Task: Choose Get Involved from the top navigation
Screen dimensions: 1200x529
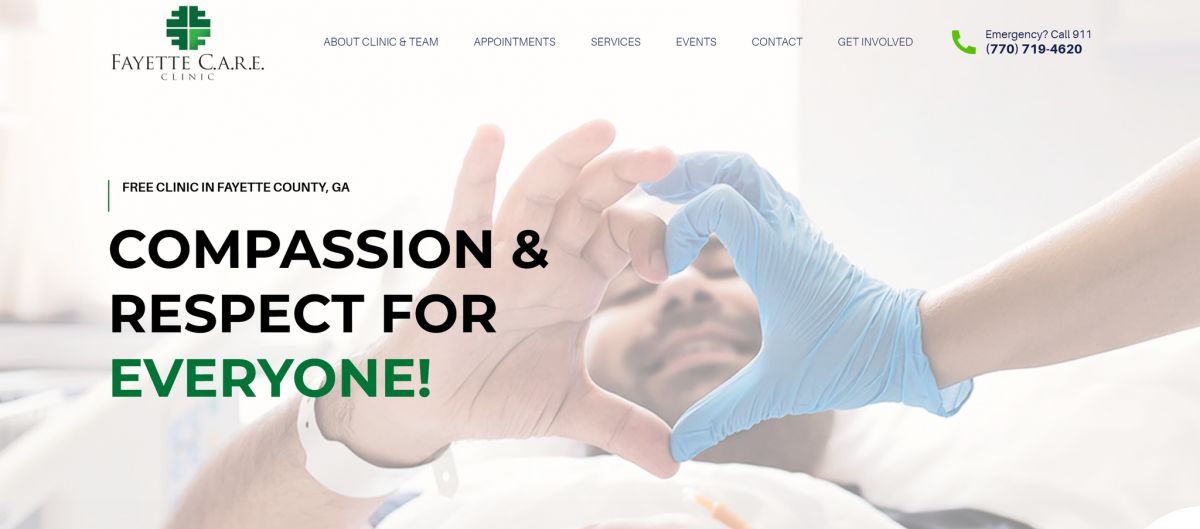Action: pos(875,42)
